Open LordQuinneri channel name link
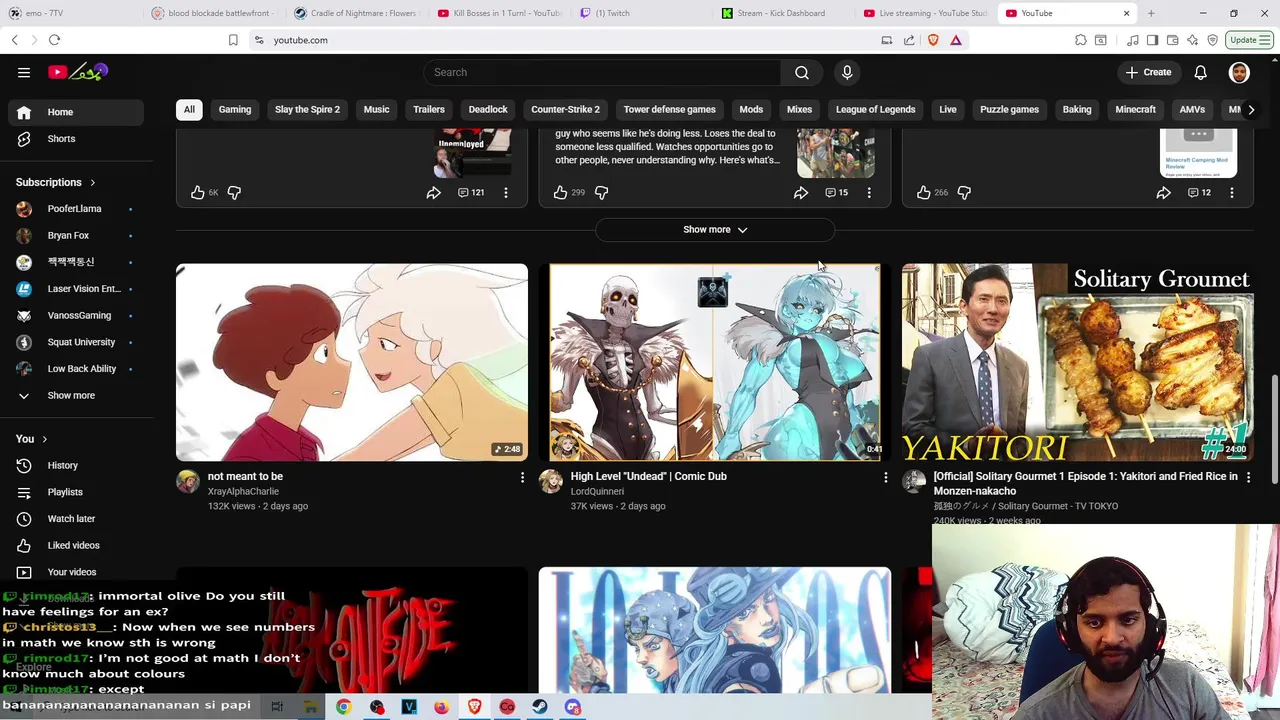The image size is (1280, 720). [x=597, y=492]
